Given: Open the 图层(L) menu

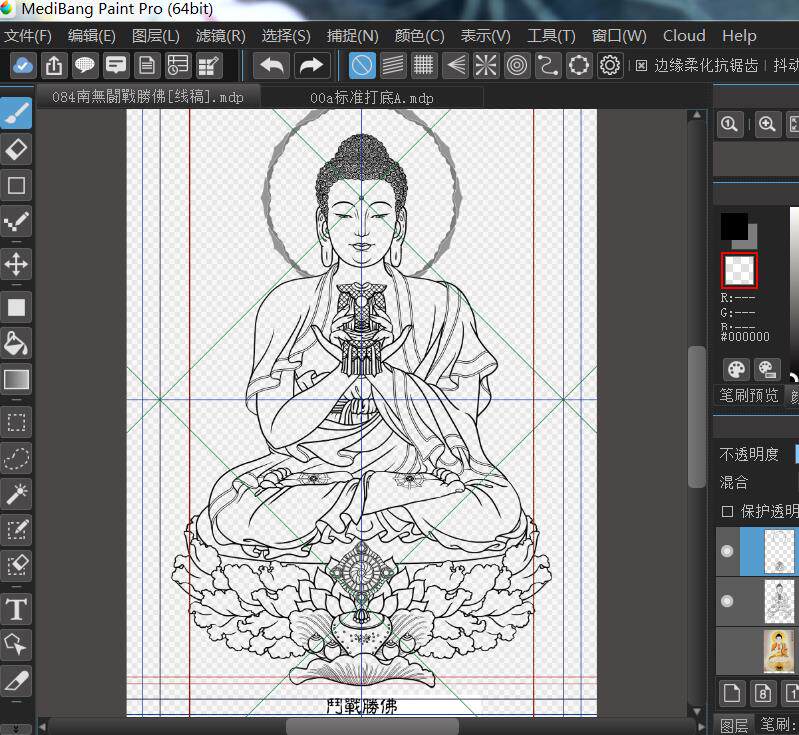Looking at the screenshot, I should coord(155,36).
